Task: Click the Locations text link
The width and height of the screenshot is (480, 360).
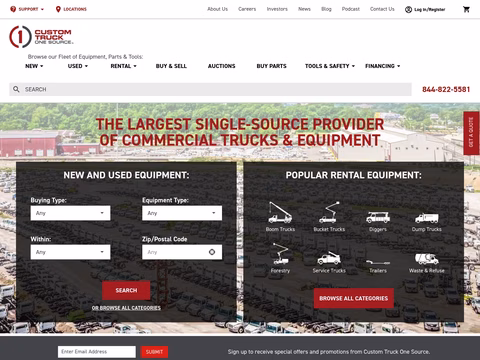Action: pyautogui.click(x=75, y=9)
